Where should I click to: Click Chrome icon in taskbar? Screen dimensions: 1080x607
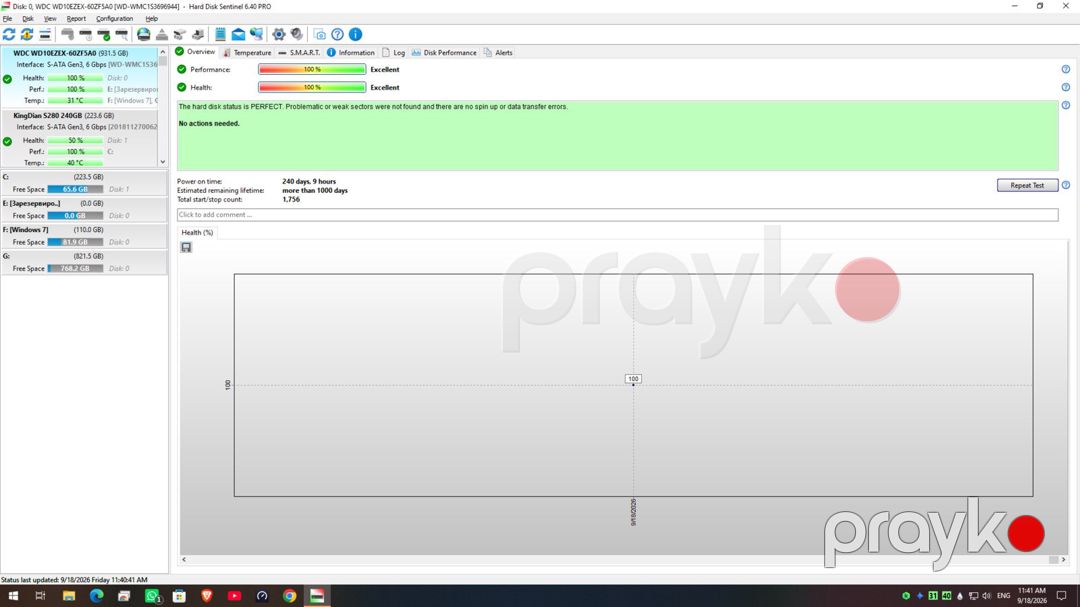(x=289, y=596)
